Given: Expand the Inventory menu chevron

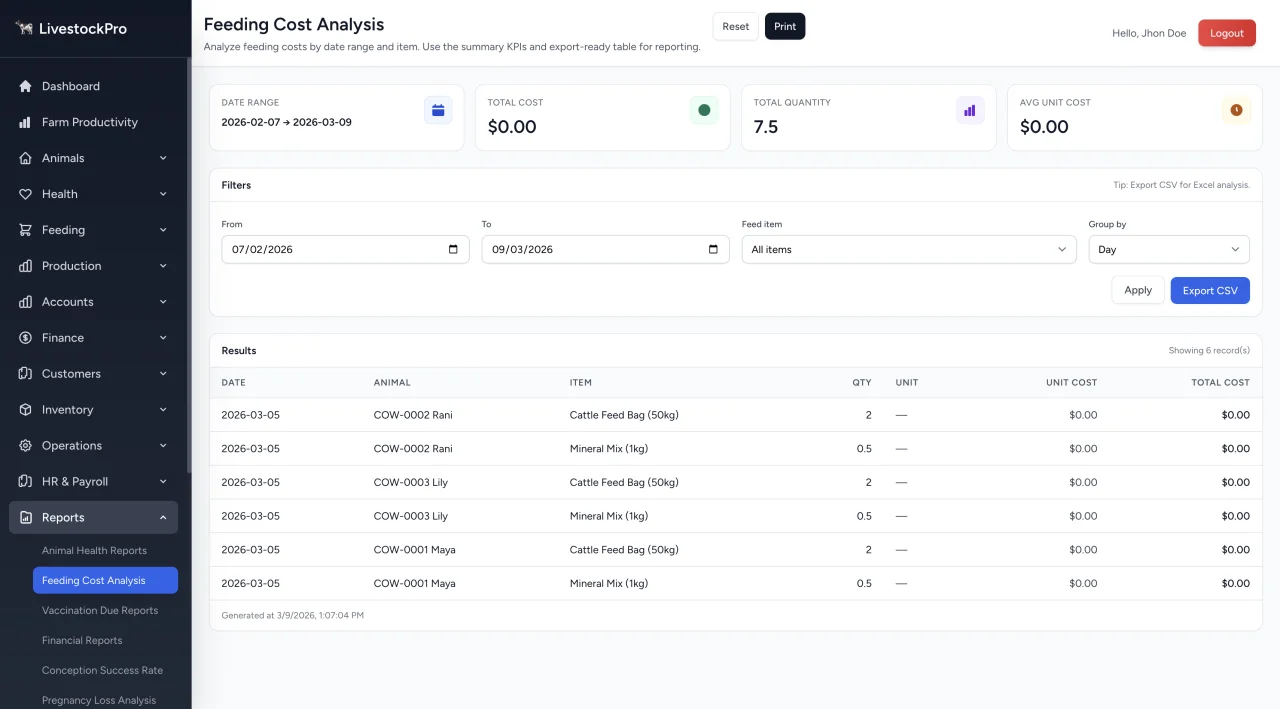Looking at the screenshot, I should [x=163, y=410].
